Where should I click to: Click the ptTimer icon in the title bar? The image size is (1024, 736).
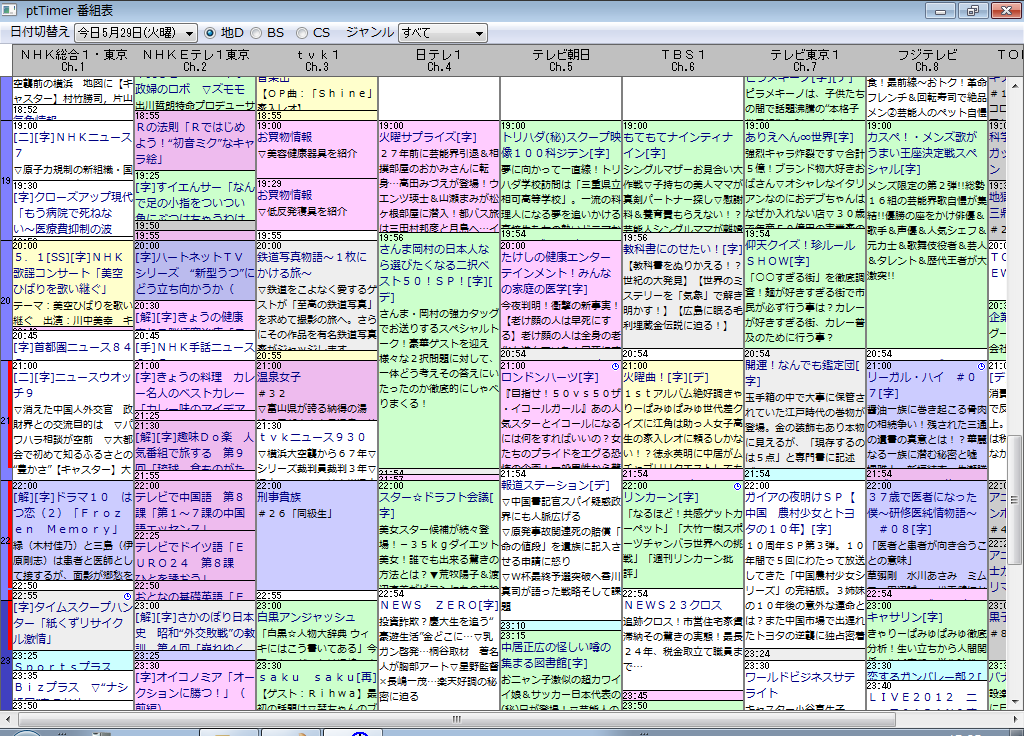(10, 10)
